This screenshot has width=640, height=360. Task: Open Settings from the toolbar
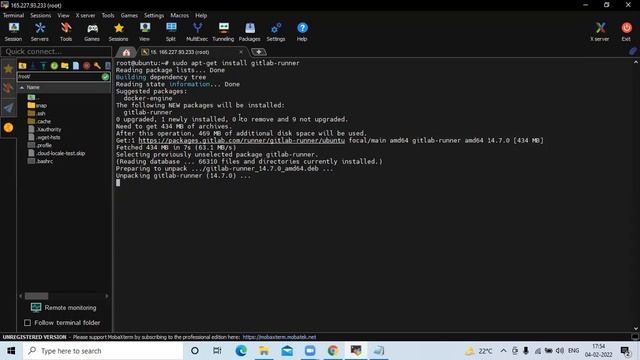coord(276,32)
